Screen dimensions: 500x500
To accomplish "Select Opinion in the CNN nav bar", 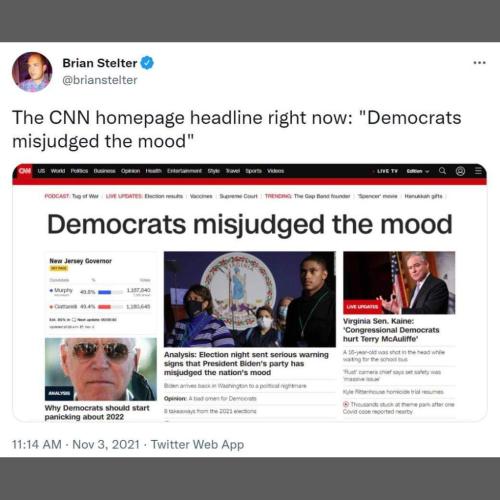I will (x=130, y=171).
